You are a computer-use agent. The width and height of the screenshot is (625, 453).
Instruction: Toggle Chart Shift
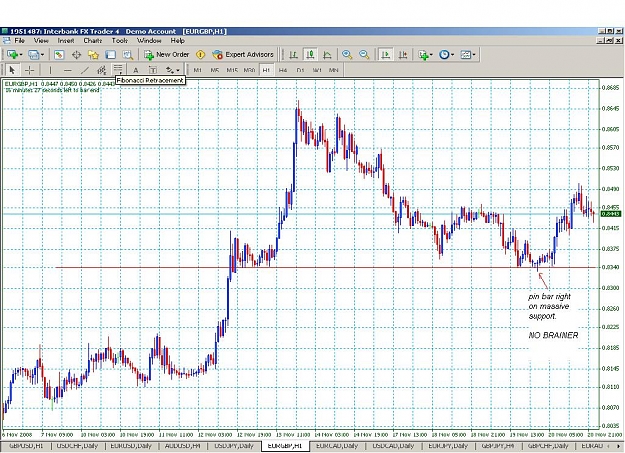pyautogui.click(x=403, y=55)
